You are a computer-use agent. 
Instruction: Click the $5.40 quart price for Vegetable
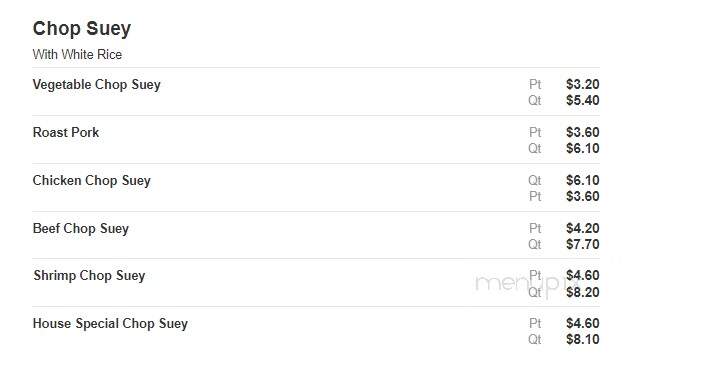click(582, 100)
